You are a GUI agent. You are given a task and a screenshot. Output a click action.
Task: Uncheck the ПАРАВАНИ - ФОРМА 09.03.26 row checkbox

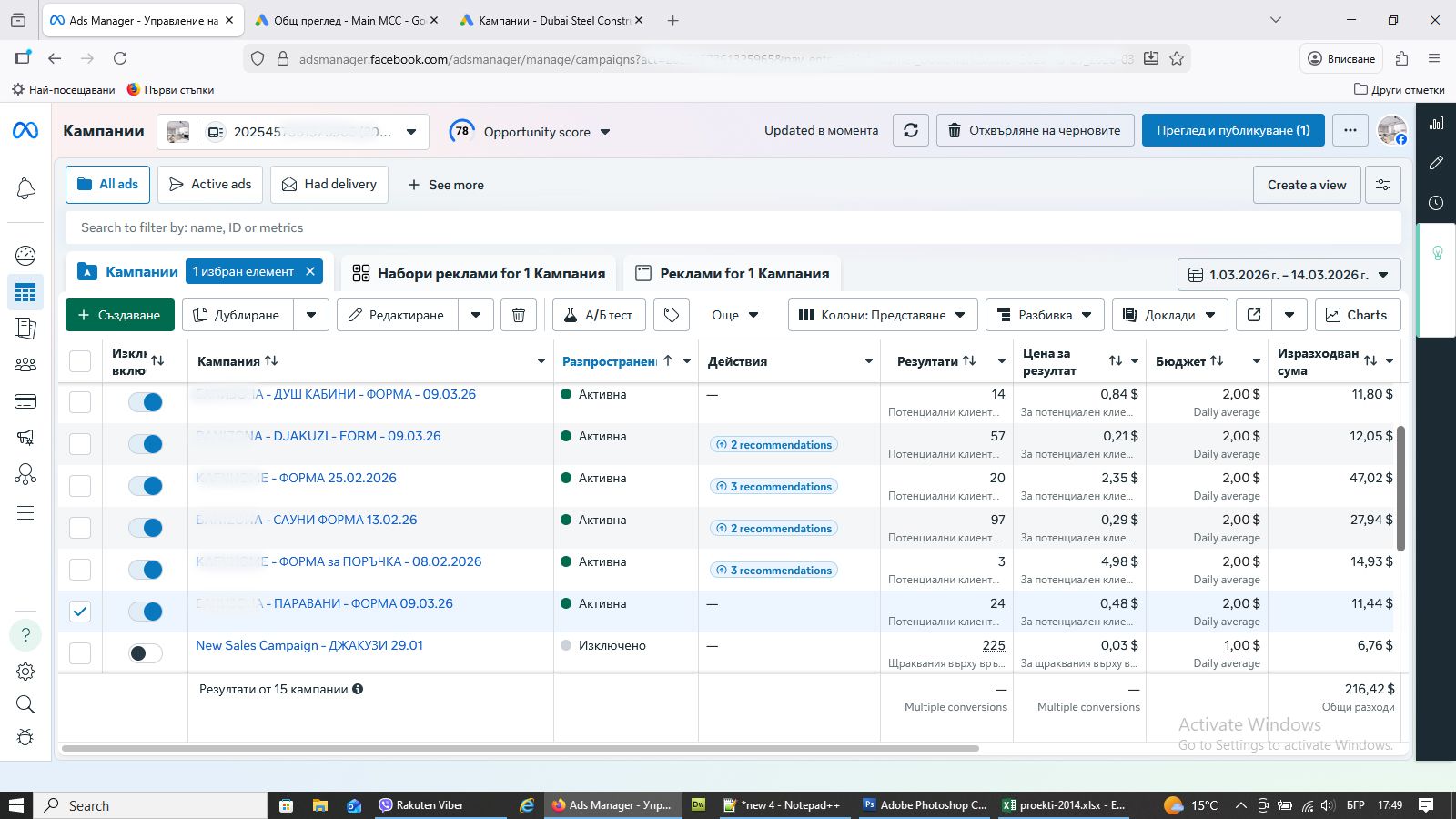80,612
